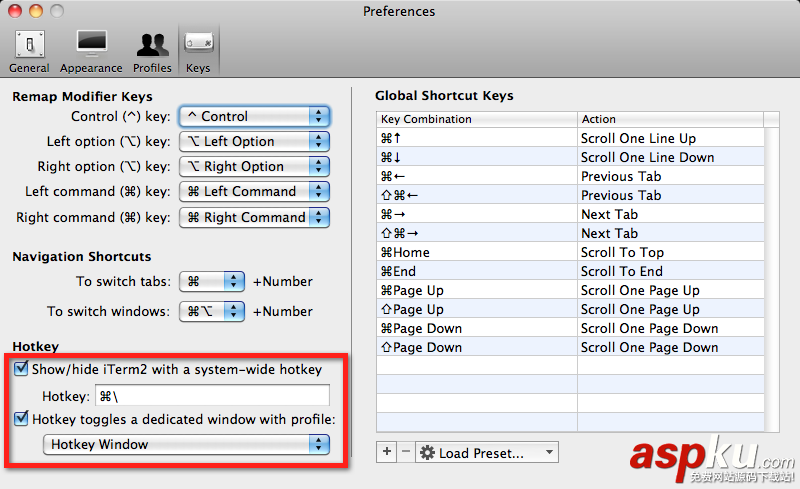Click the Hotkey input field
Image resolution: width=800 pixels, height=489 pixels.
212,396
